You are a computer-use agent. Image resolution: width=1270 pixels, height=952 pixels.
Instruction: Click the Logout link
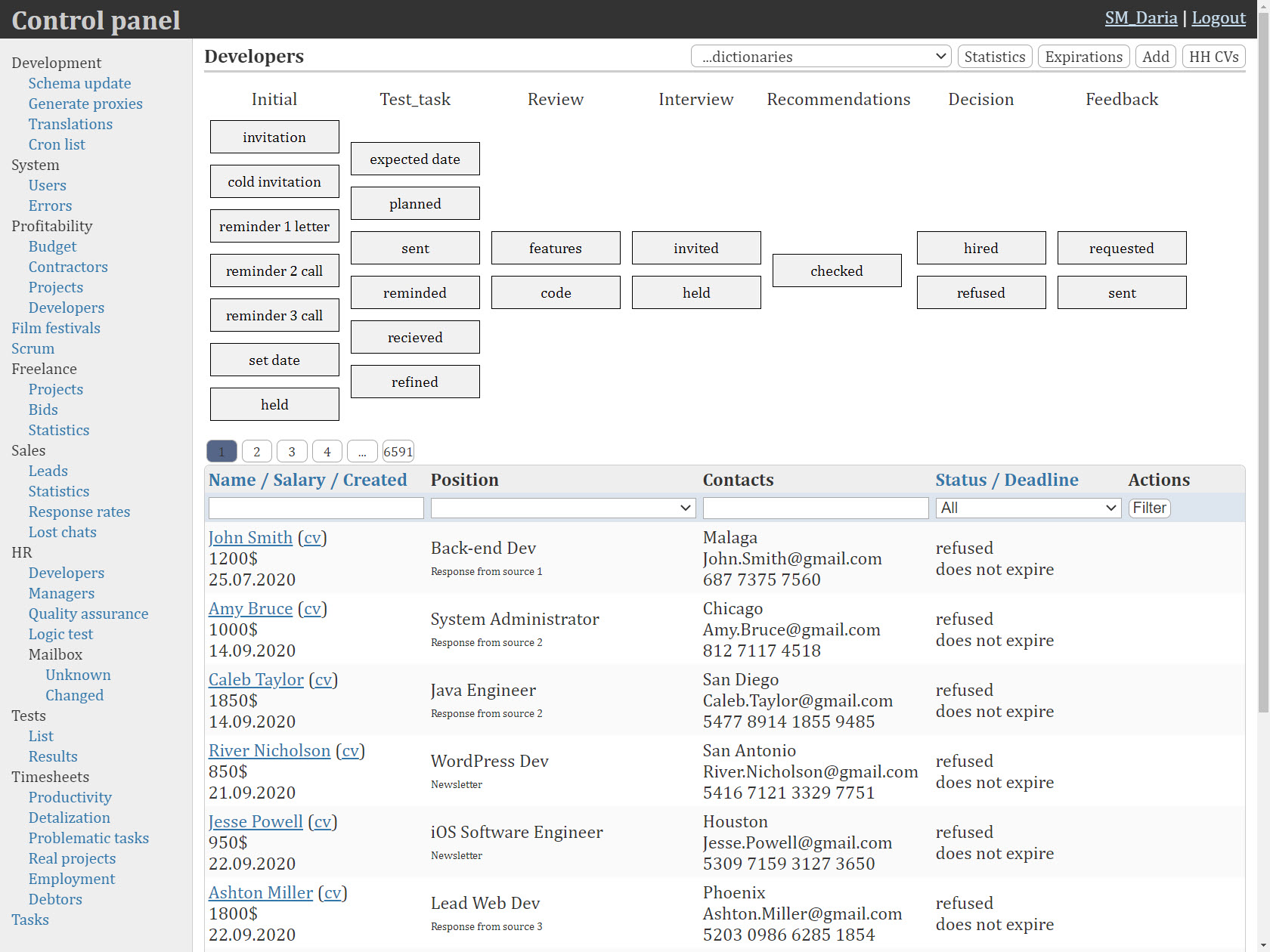click(1218, 18)
